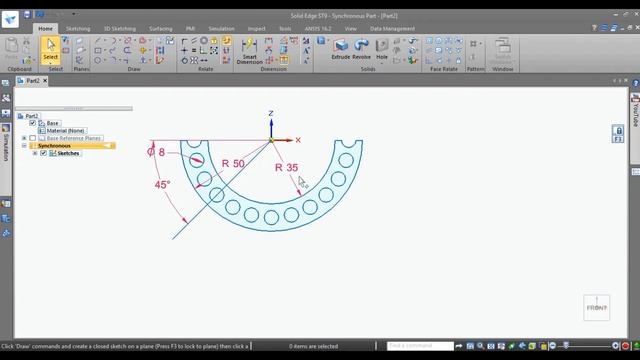Image resolution: width=640 pixels, height=360 pixels.
Task: Click the Symmetric relate icon
Action: pos(194,60)
